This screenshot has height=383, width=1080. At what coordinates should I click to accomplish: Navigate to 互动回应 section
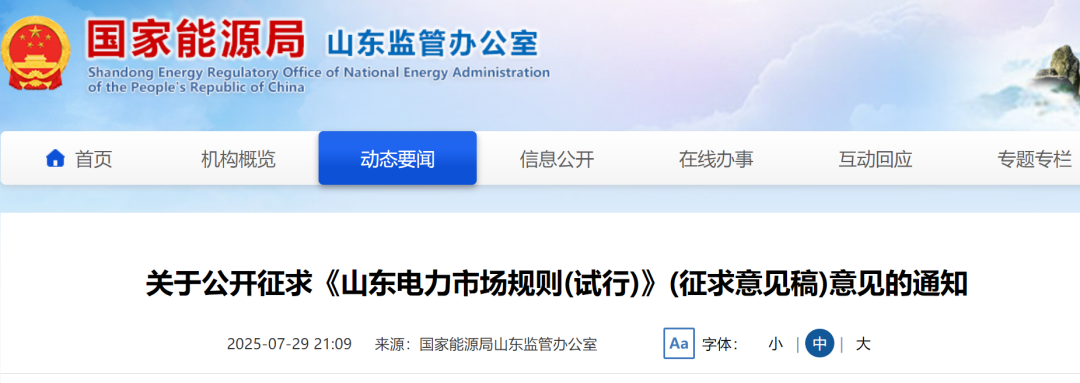875,159
